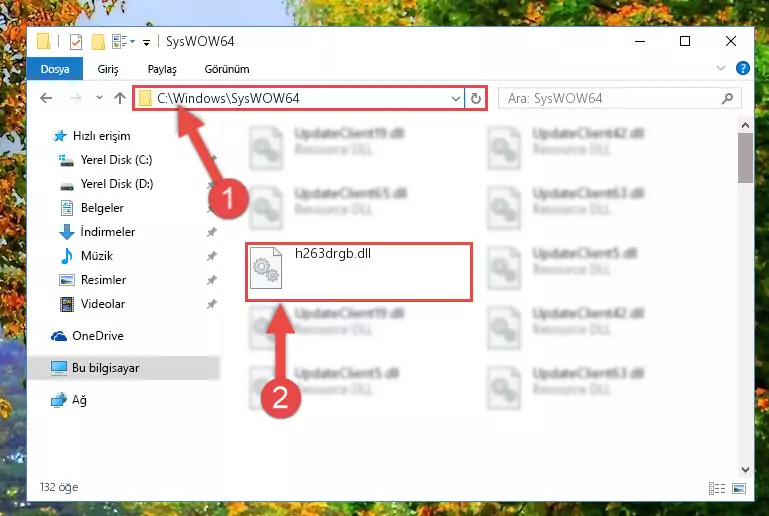The width and height of the screenshot is (769, 516).
Task: Open İndirmeler folder in sidebar
Action: (97, 232)
